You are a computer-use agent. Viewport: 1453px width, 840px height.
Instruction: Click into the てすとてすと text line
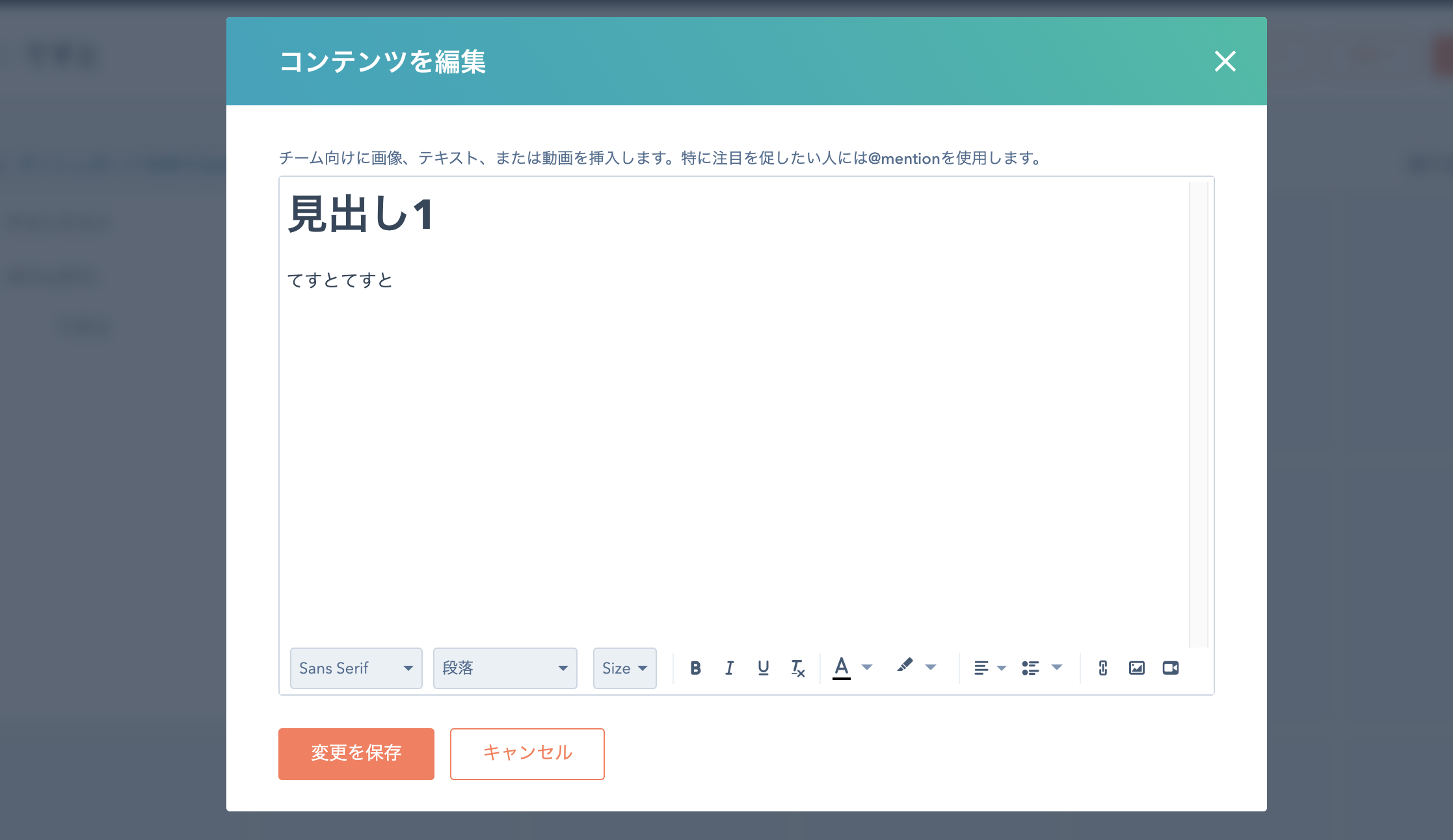click(340, 280)
